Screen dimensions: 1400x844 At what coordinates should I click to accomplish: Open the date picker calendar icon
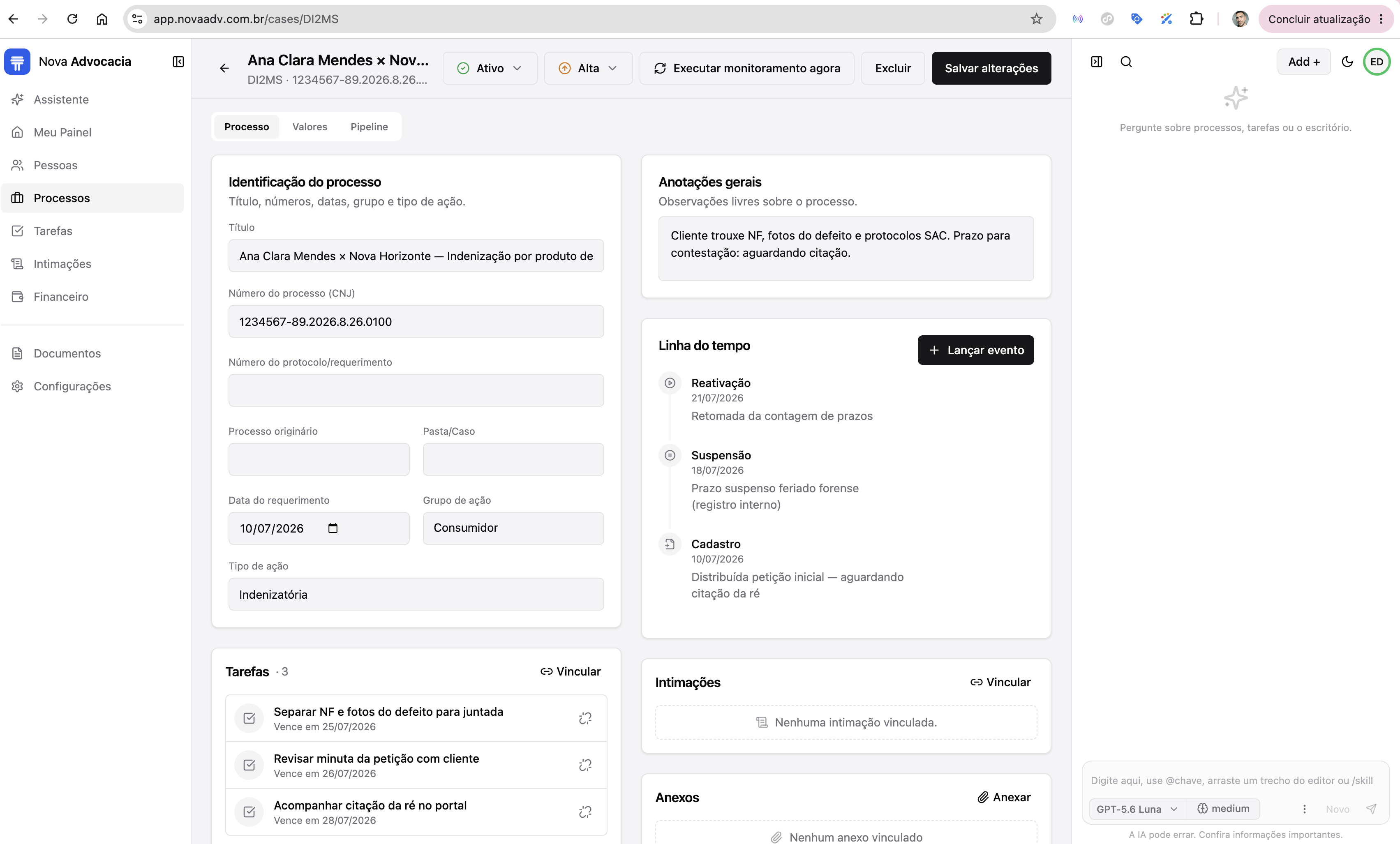[333, 528]
